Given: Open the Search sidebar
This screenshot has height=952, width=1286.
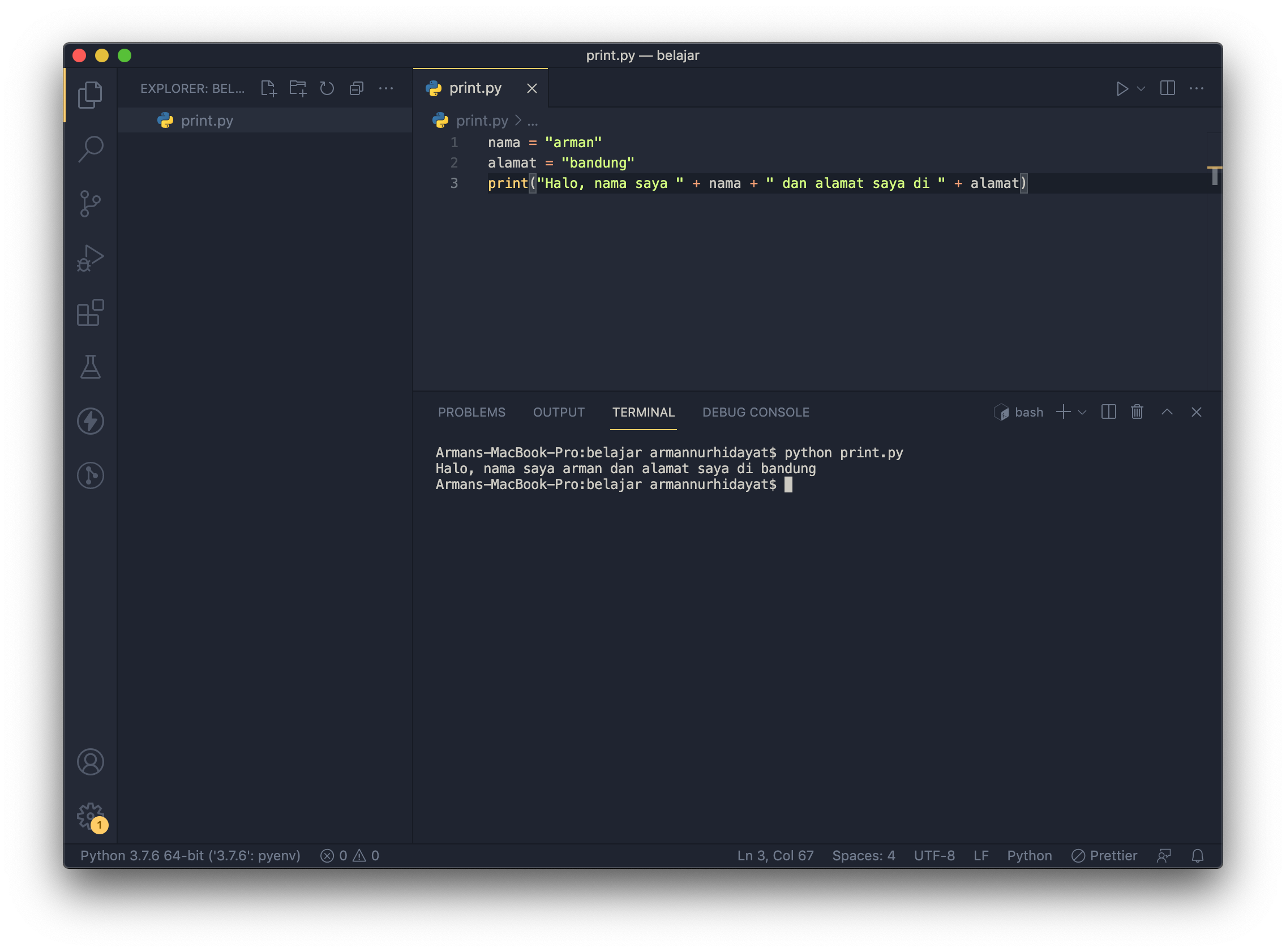Looking at the screenshot, I should tap(91, 148).
